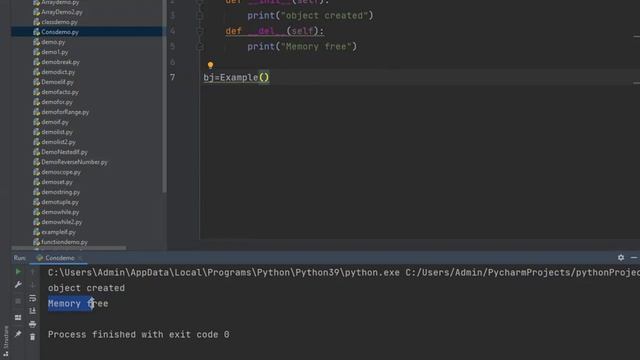Viewport: 640px width, 360px height.
Task: Open exampleif.py file
Action: click(x=58, y=232)
